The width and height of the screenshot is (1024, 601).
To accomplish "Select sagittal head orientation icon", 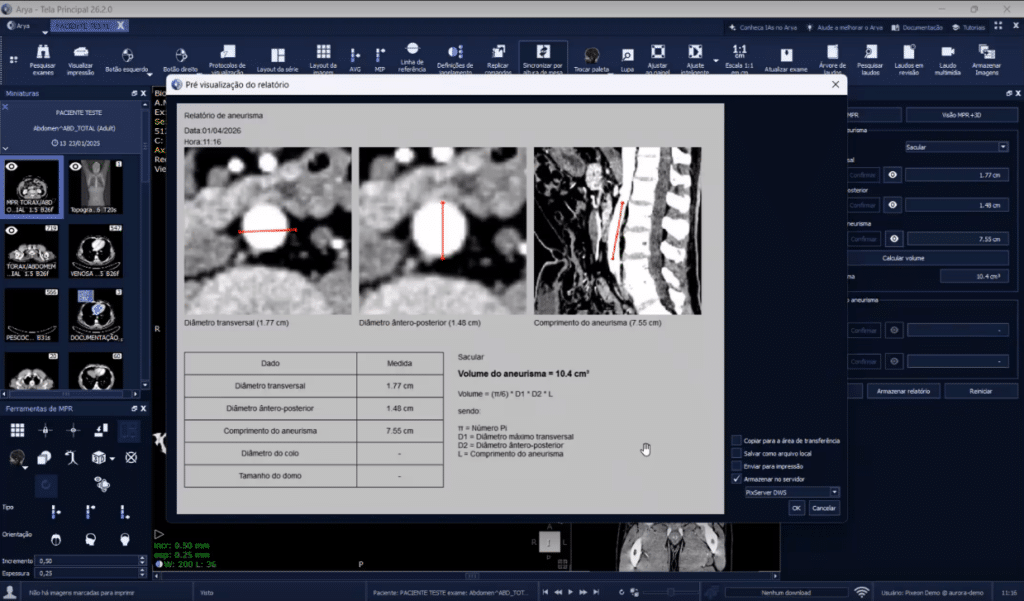I will [90, 539].
